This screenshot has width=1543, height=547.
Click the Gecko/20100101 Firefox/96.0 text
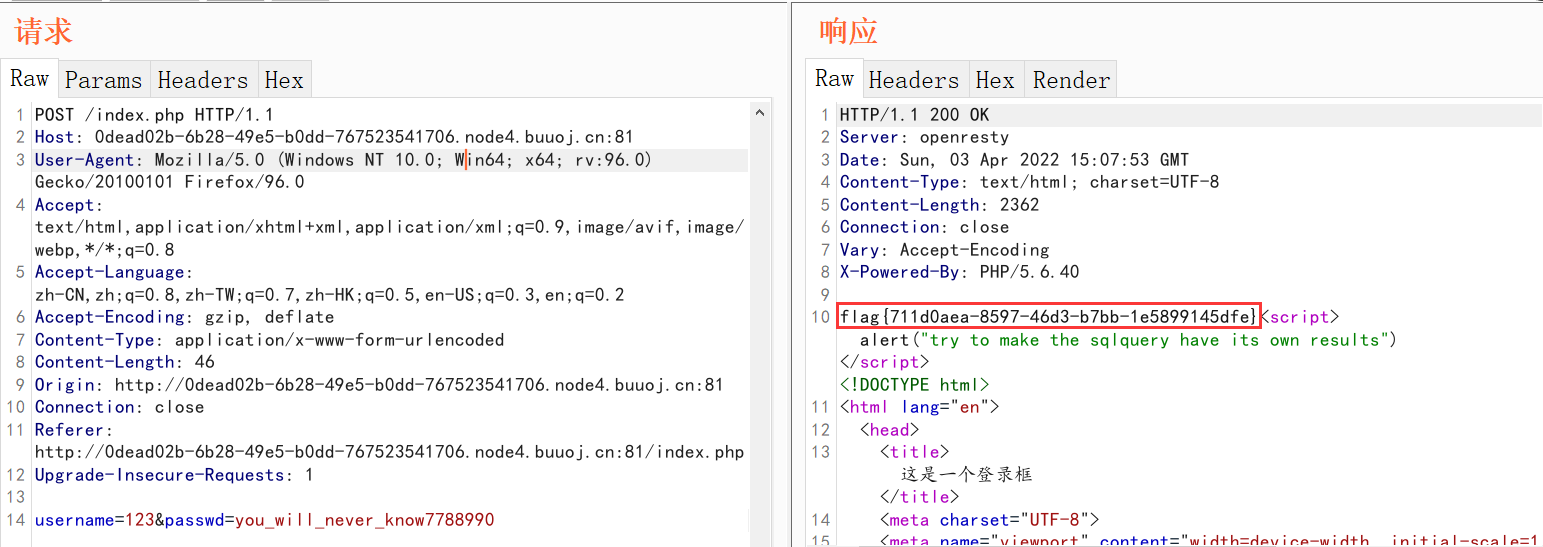[x=169, y=182]
